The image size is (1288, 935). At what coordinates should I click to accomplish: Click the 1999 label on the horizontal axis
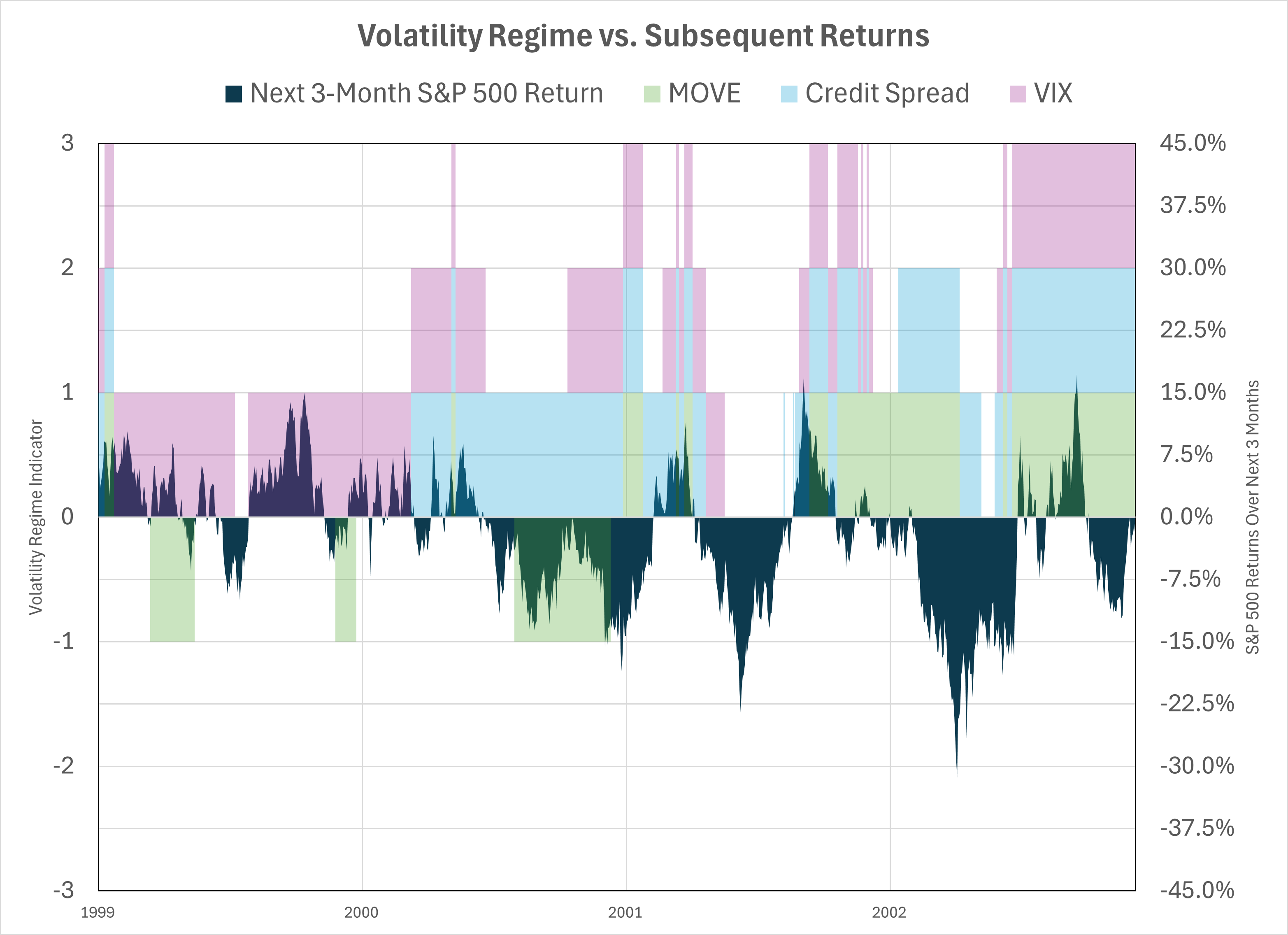coord(98,912)
